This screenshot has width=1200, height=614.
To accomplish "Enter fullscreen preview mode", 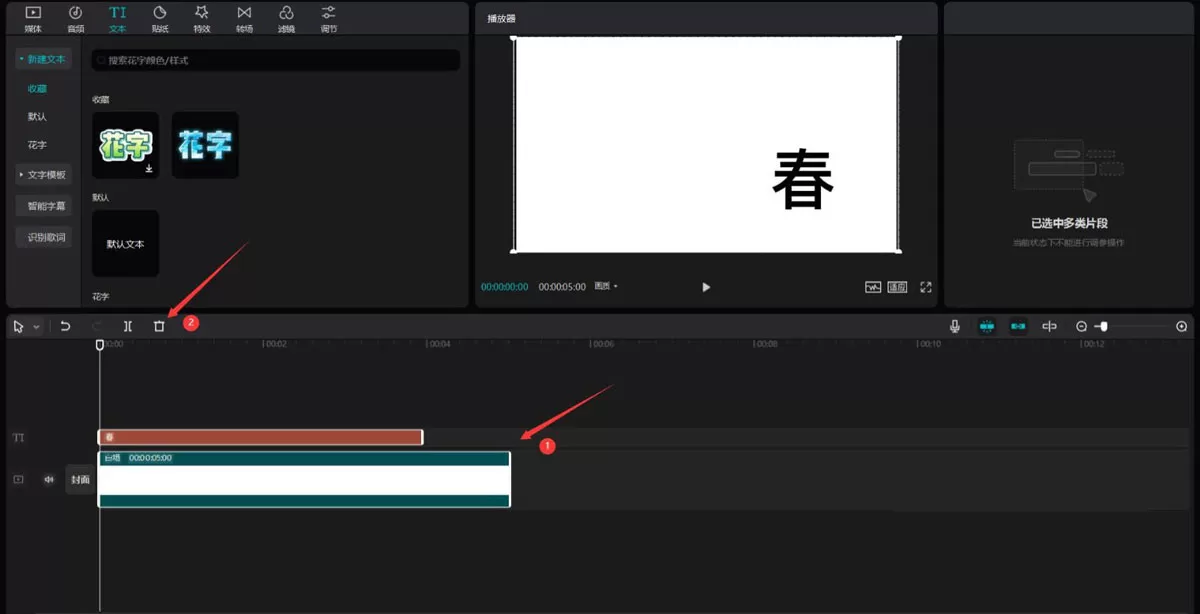I will (926, 287).
